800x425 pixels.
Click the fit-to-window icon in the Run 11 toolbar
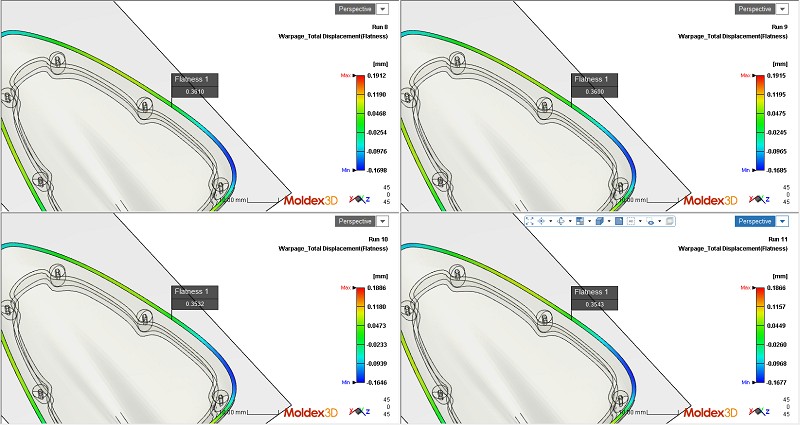pyautogui.click(x=530, y=221)
